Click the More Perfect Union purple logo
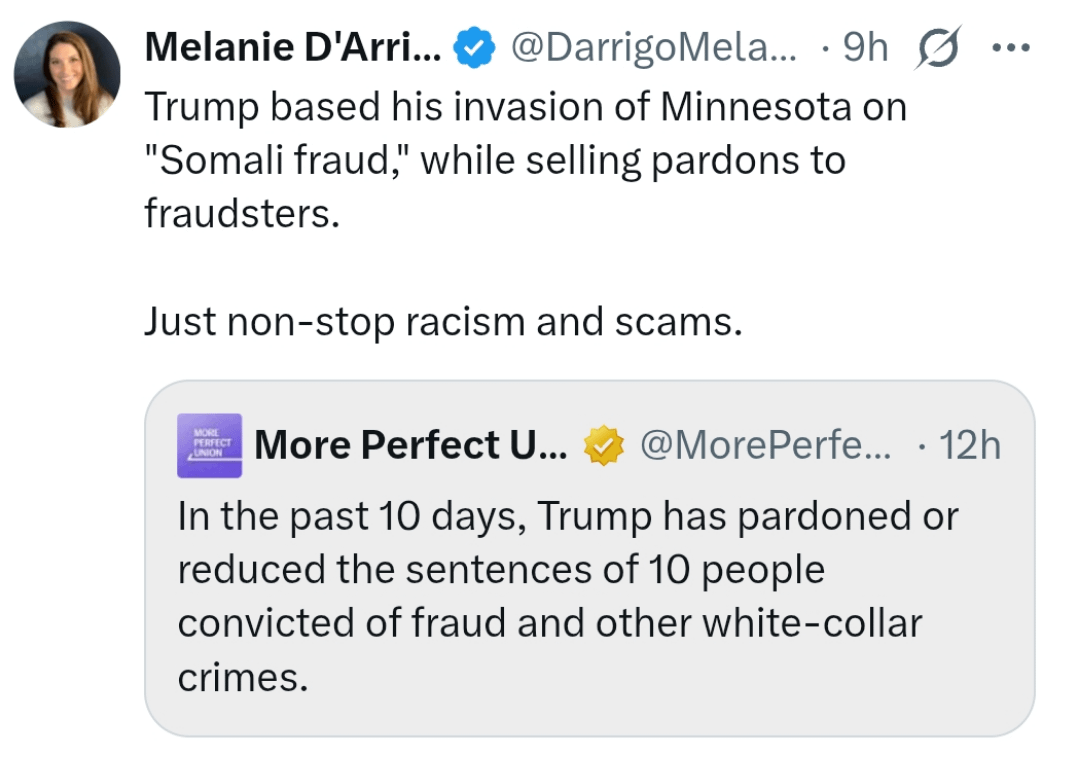This screenshot has width=1080, height=757. click(209, 445)
